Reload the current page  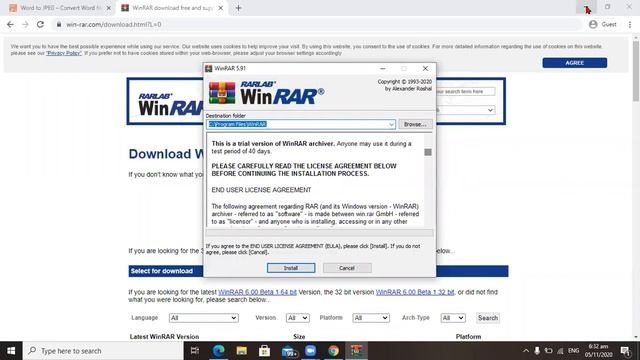pos(40,24)
